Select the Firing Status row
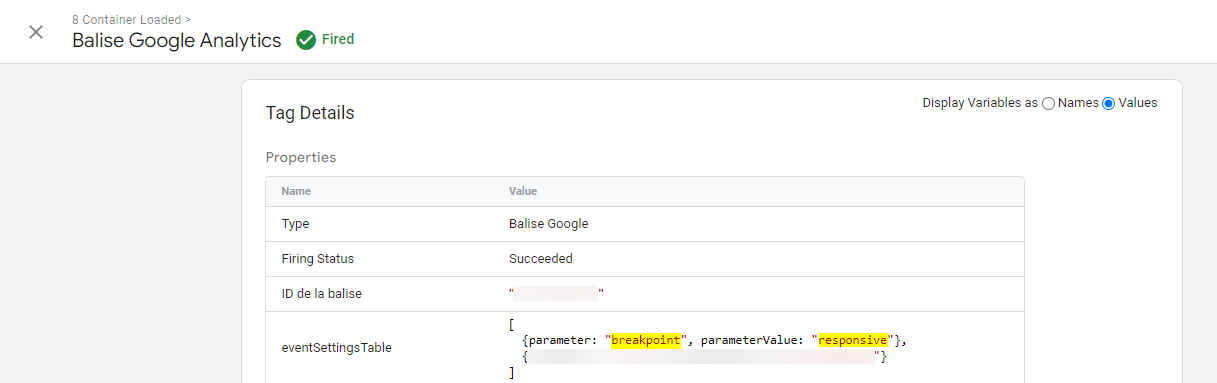This screenshot has height=383, width=1217. (x=645, y=259)
